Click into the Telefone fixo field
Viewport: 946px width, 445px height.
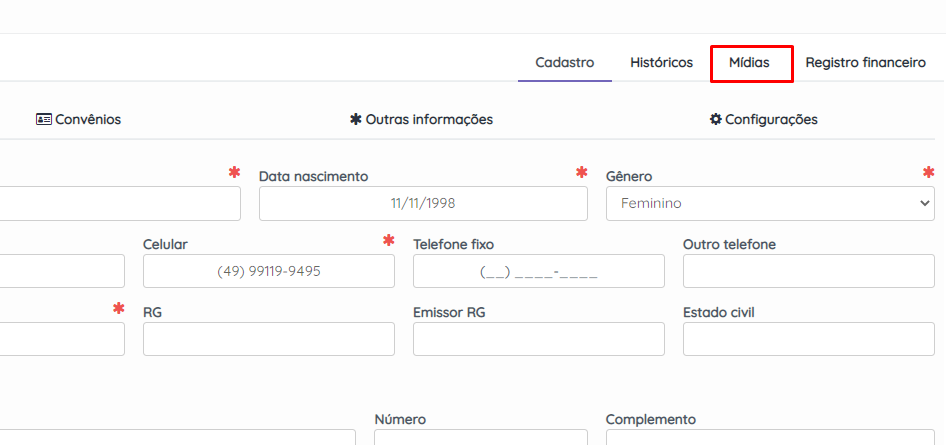[538, 271]
